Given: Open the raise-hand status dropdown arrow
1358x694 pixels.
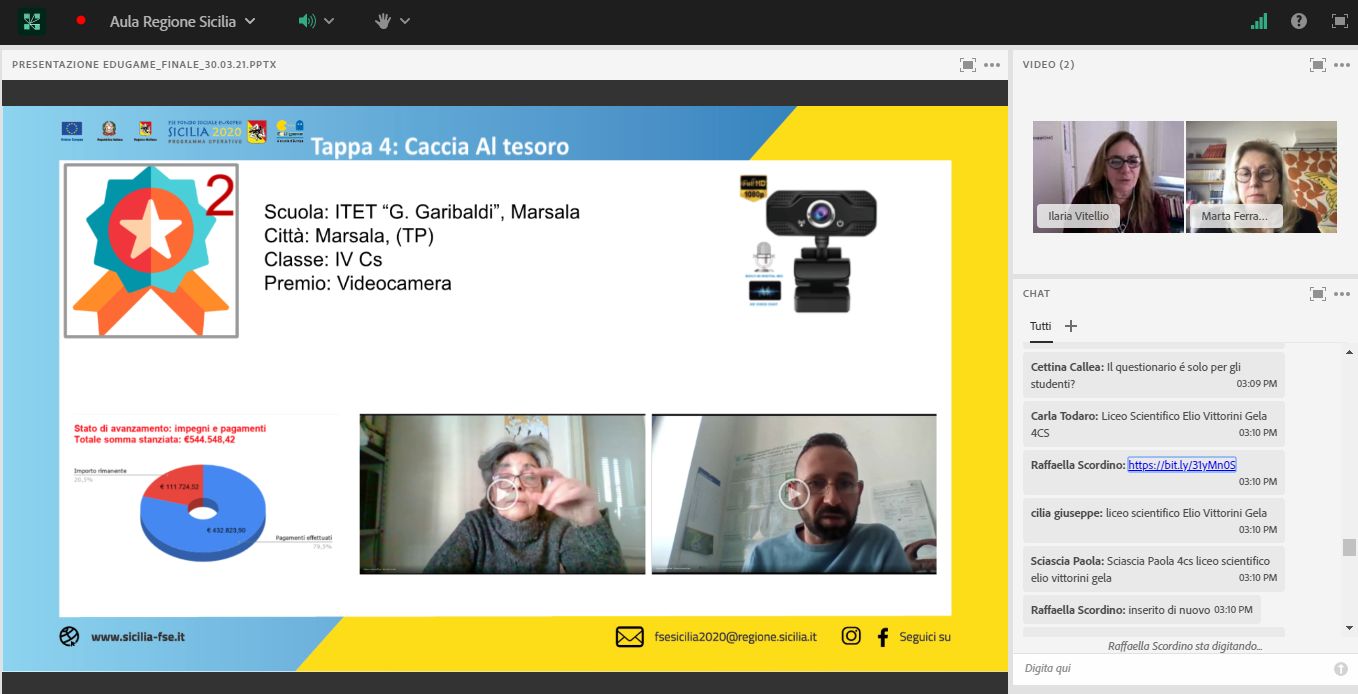Looking at the screenshot, I should point(405,20).
